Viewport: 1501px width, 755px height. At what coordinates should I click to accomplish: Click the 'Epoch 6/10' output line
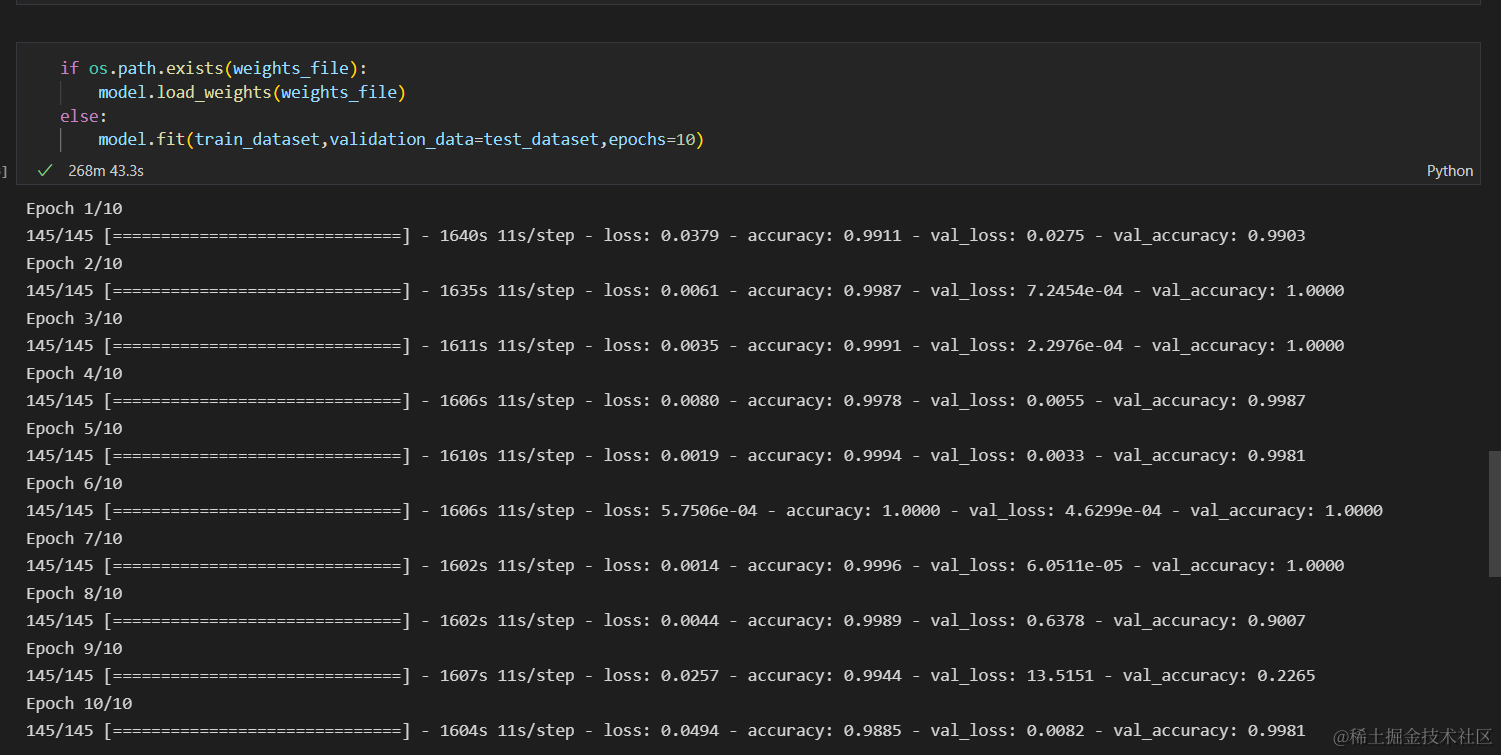74,483
